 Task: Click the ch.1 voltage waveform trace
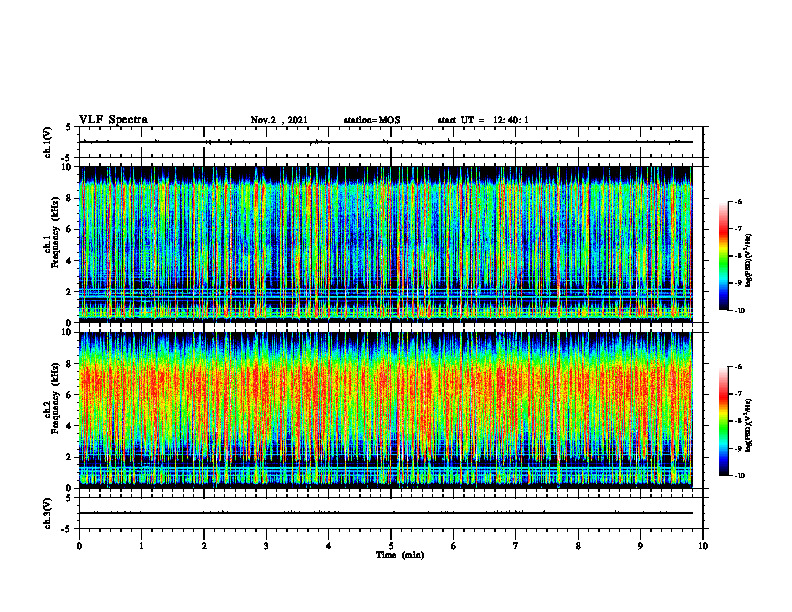coord(385,142)
